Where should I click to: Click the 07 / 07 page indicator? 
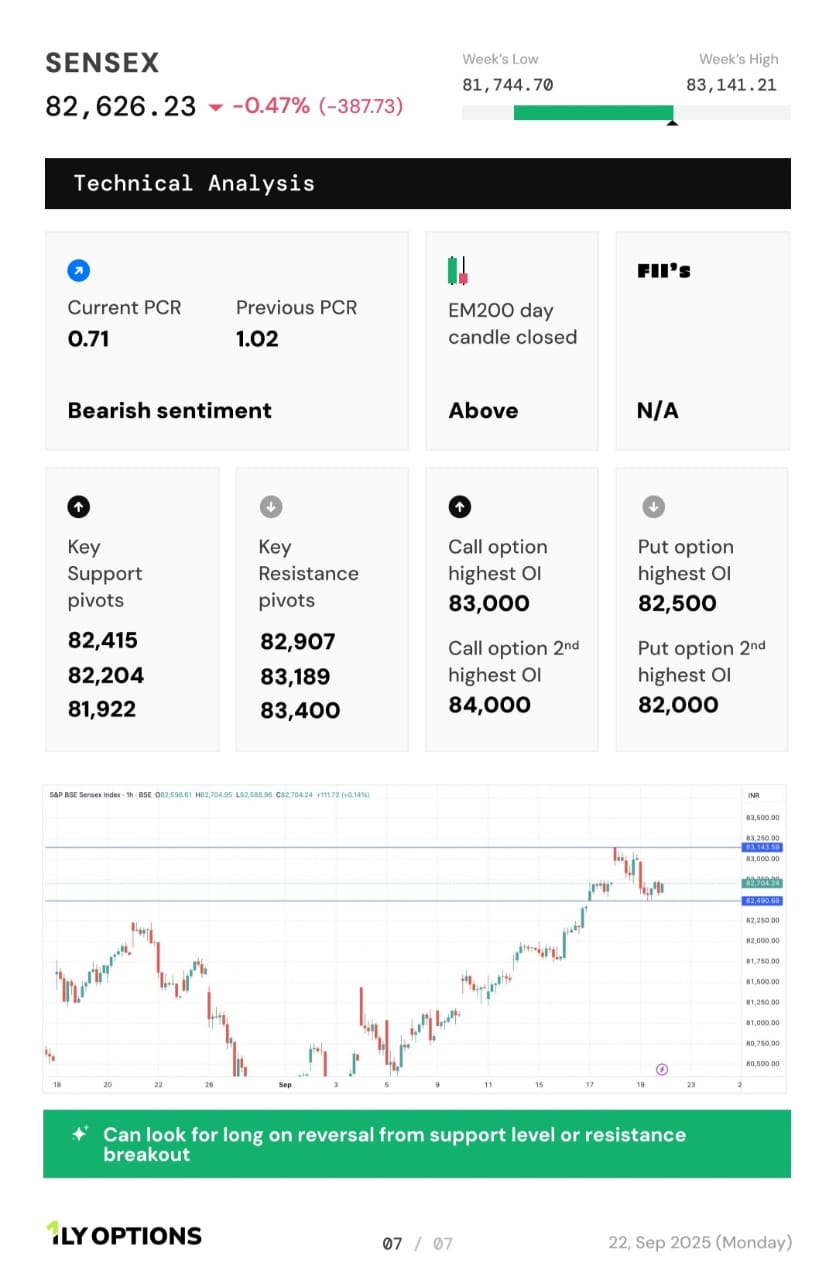point(417,1243)
